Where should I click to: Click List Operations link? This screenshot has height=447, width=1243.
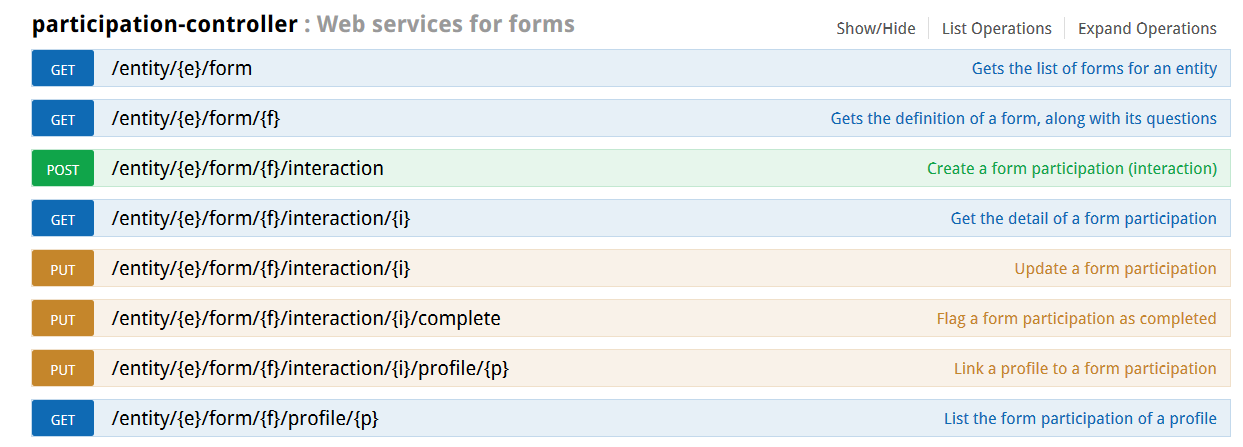(996, 28)
